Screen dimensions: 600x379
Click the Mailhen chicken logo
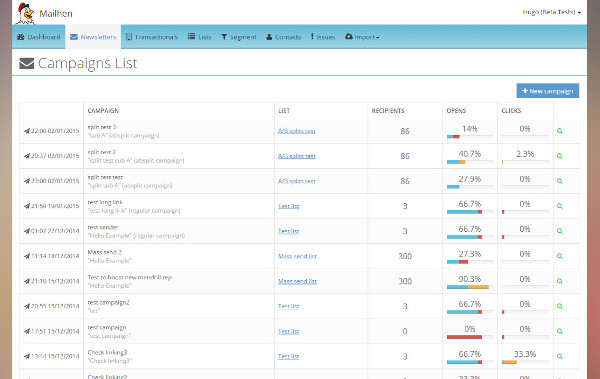coord(26,13)
